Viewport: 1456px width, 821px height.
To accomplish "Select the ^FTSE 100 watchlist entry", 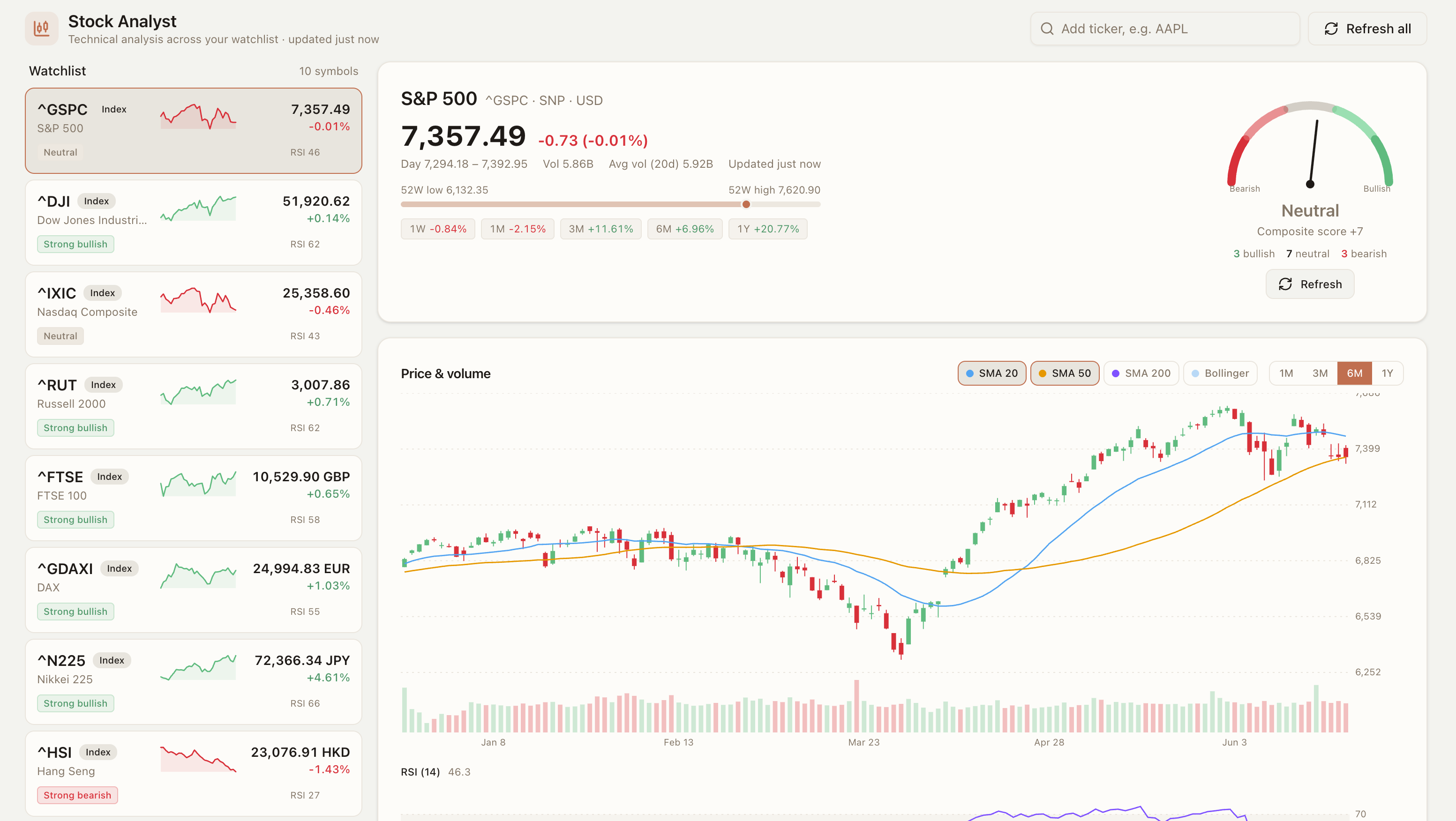I will point(193,498).
